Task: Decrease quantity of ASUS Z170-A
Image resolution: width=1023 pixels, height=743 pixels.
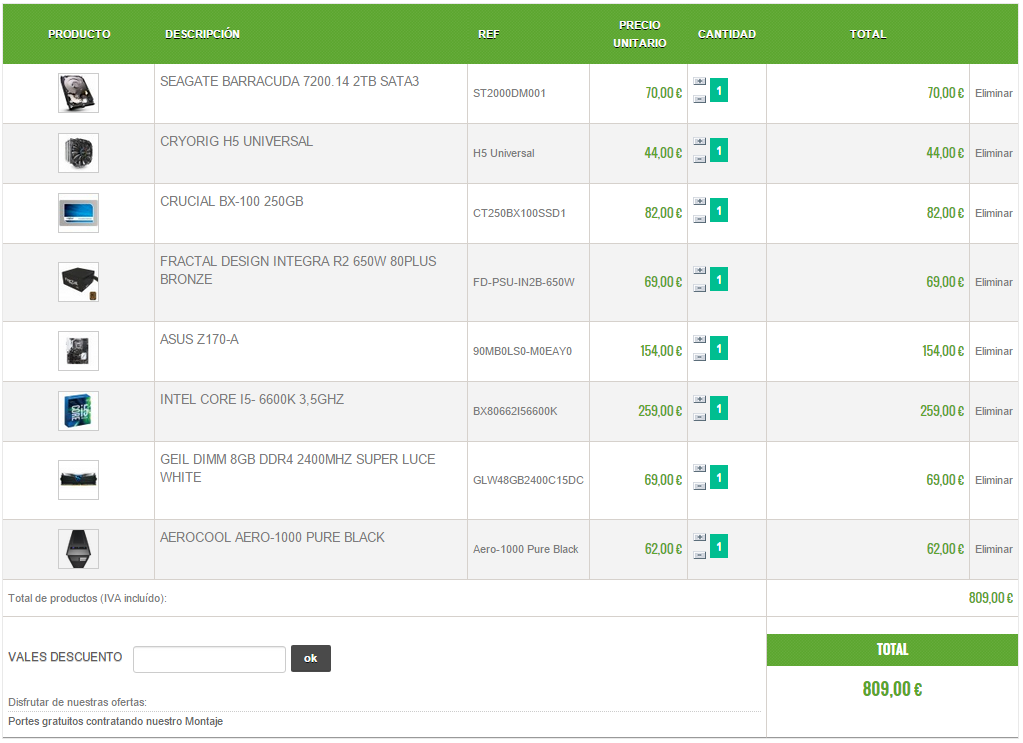Action: tap(699, 357)
